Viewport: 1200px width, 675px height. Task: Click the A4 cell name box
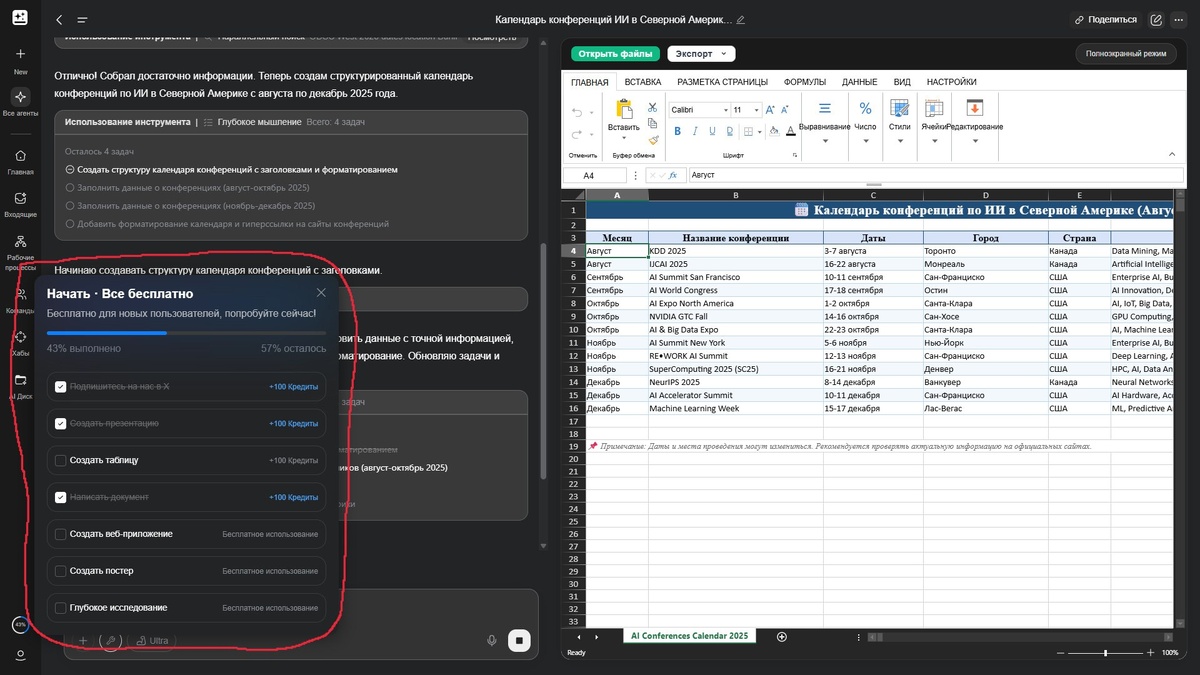click(596, 175)
